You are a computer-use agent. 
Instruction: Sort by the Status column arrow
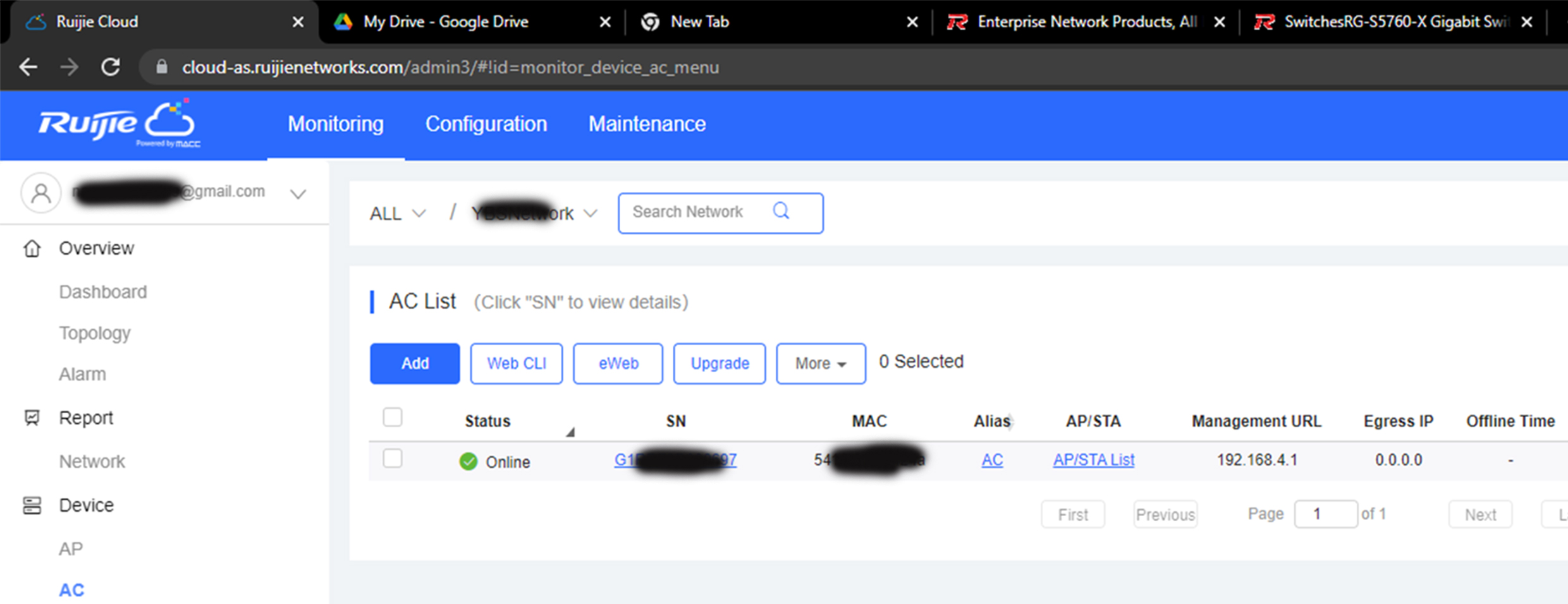click(570, 432)
